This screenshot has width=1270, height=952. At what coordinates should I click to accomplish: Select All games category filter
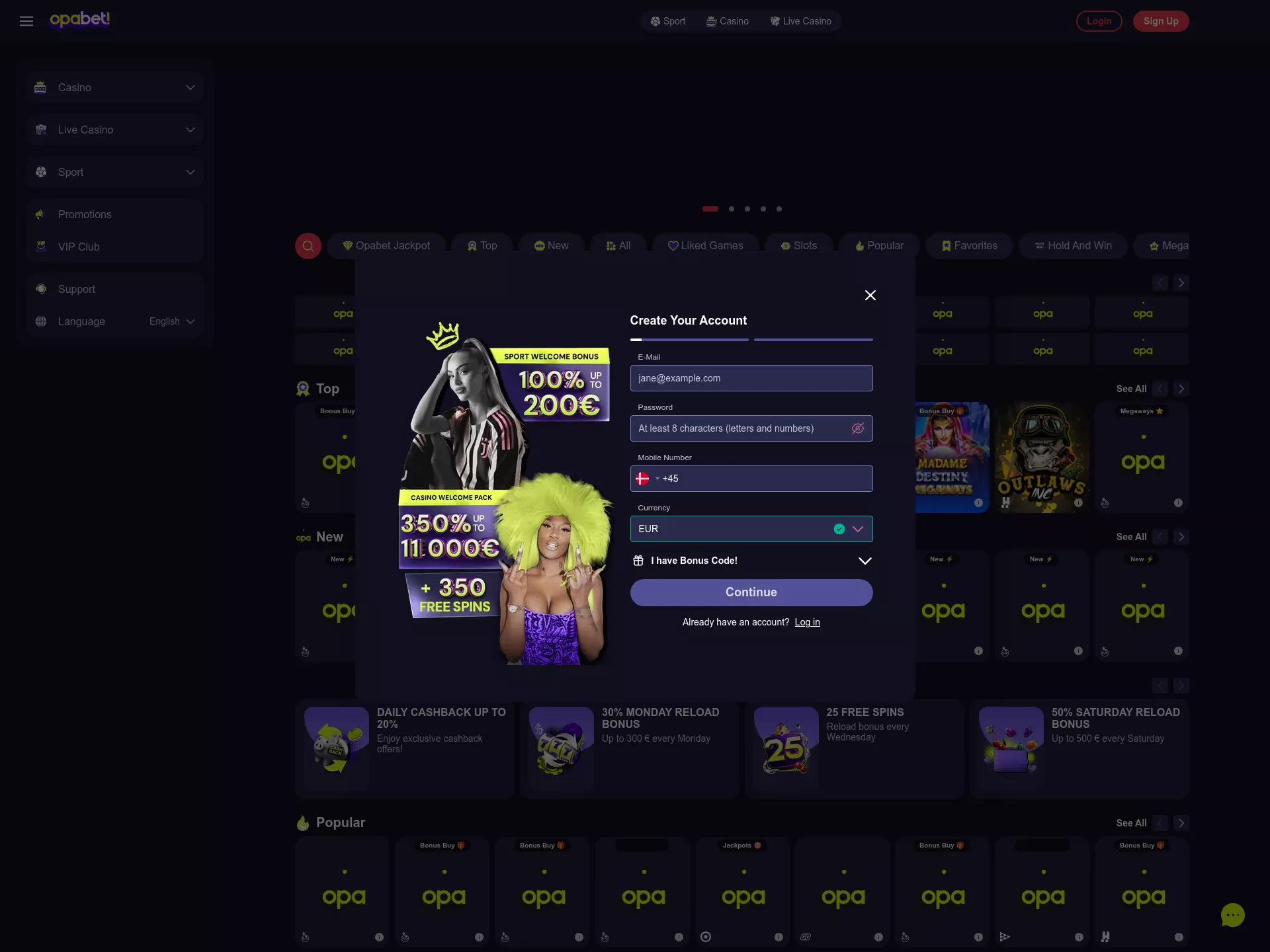(618, 246)
